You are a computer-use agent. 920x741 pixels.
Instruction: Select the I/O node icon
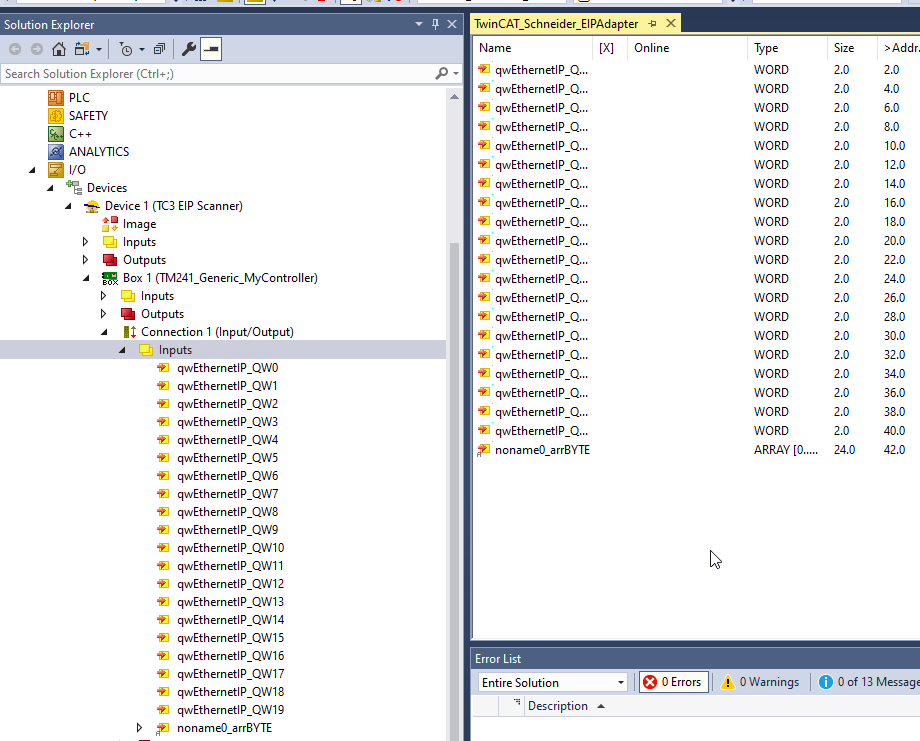(x=56, y=170)
